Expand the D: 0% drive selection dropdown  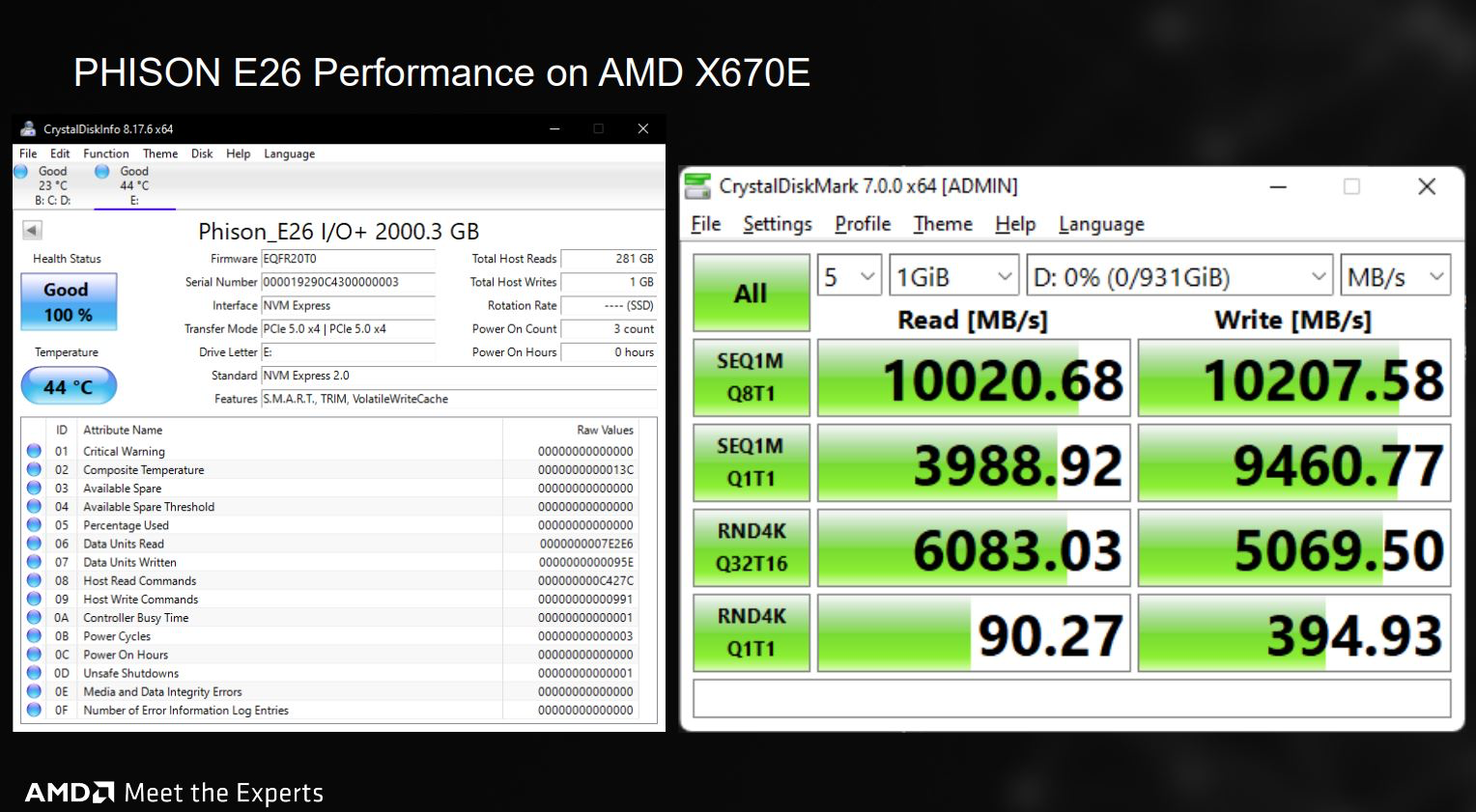pos(1179,278)
